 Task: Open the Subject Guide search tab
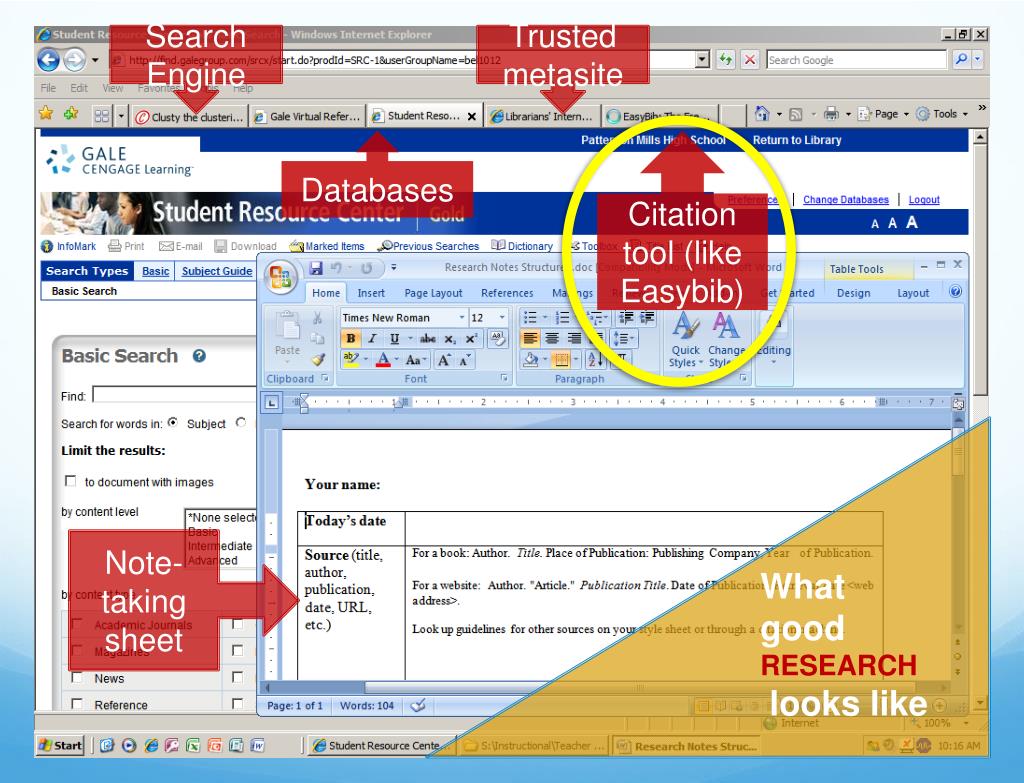click(216, 271)
